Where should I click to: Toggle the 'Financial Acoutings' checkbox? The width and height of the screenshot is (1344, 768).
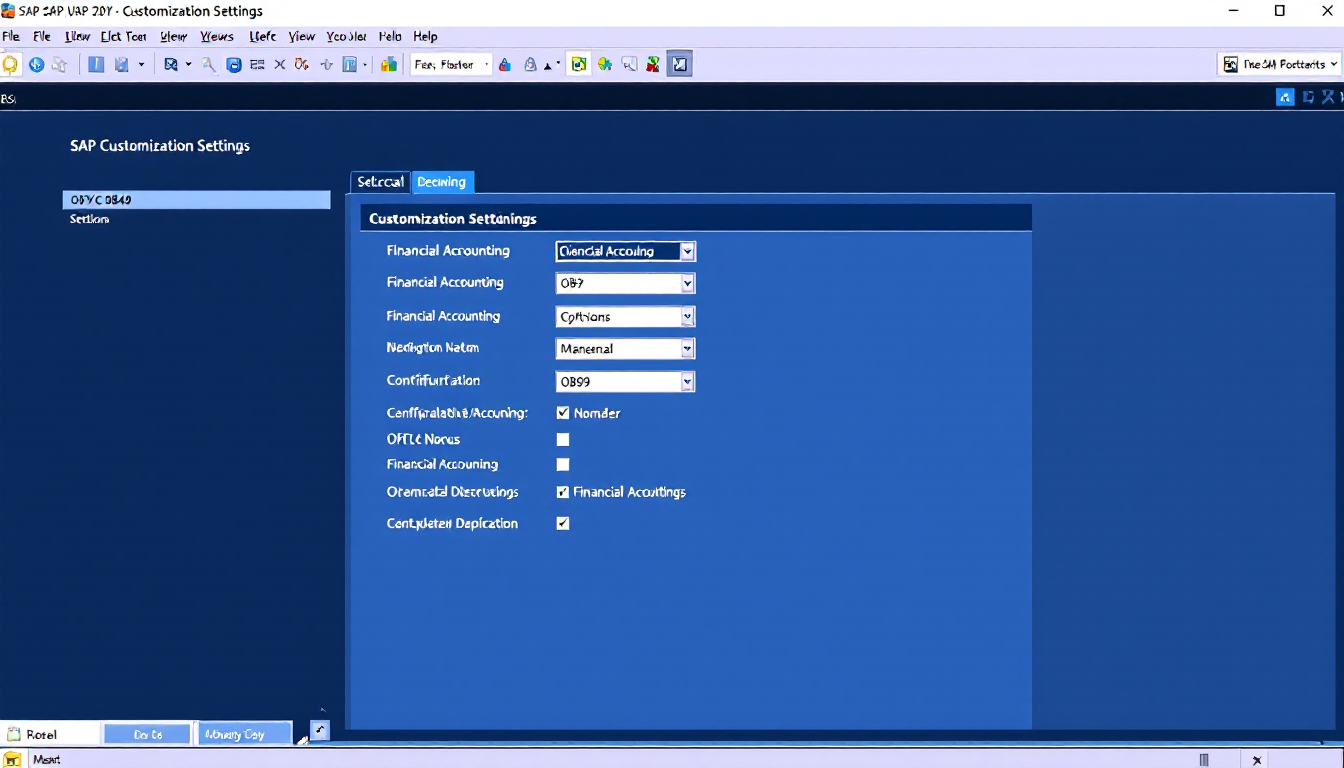coord(563,492)
